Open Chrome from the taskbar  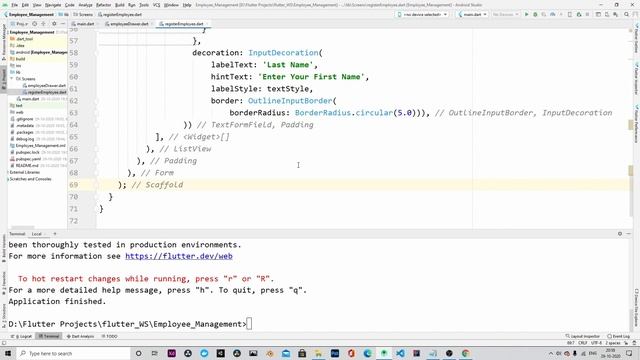[x=465, y=353]
